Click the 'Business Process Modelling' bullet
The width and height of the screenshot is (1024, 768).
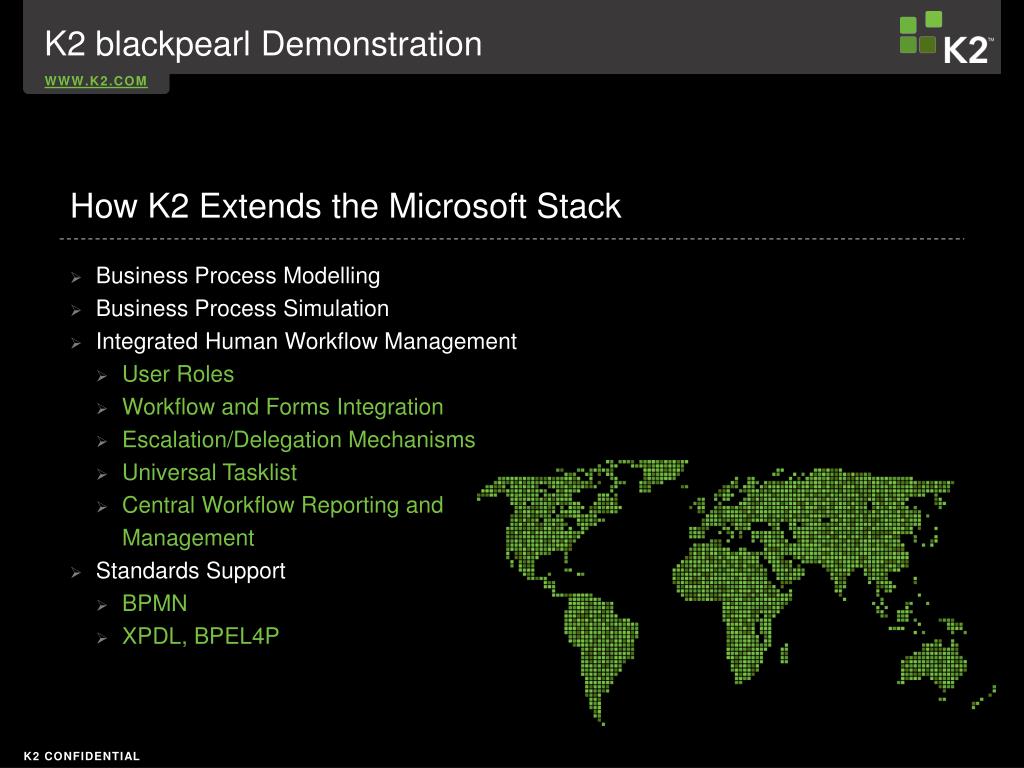pyautogui.click(x=238, y=276)
